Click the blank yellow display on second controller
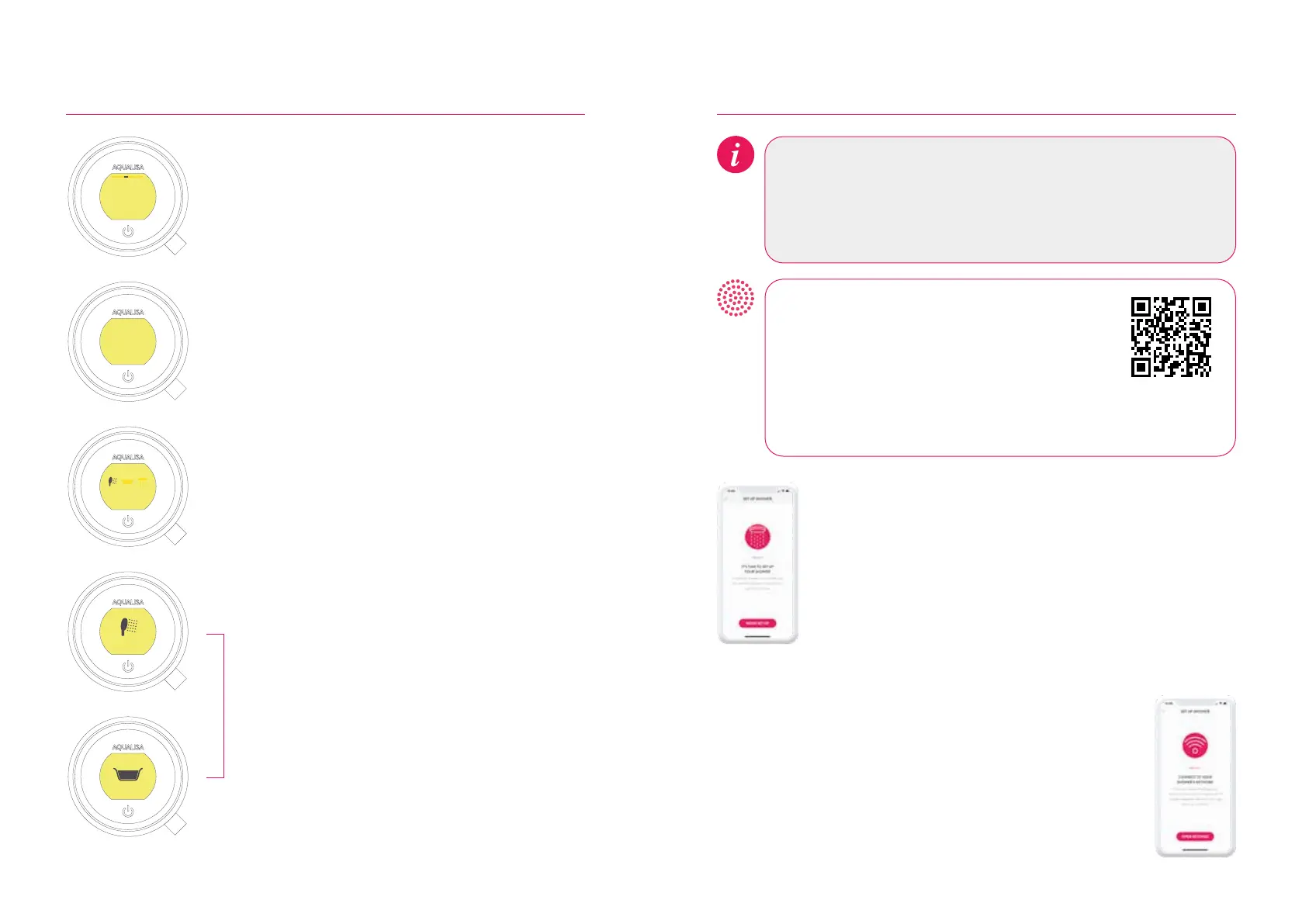This screenshot has height=924, width=1302. pos(128,341)
